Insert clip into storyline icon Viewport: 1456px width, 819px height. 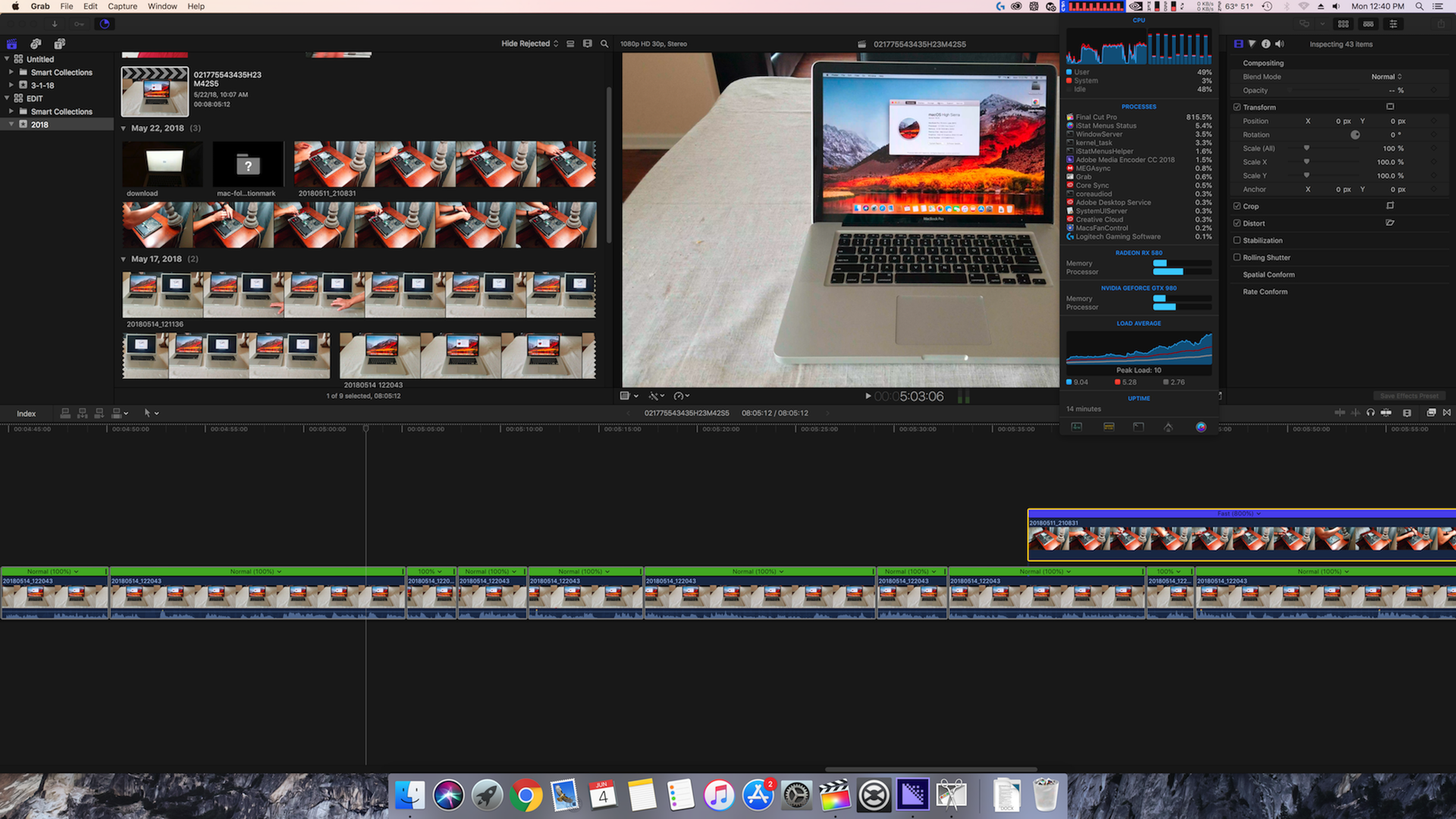(x=82, y=413)
